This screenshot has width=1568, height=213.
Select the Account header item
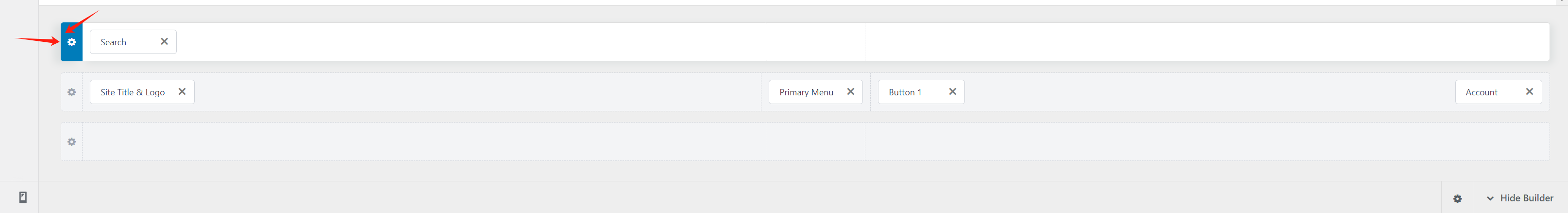[1481, 92]
